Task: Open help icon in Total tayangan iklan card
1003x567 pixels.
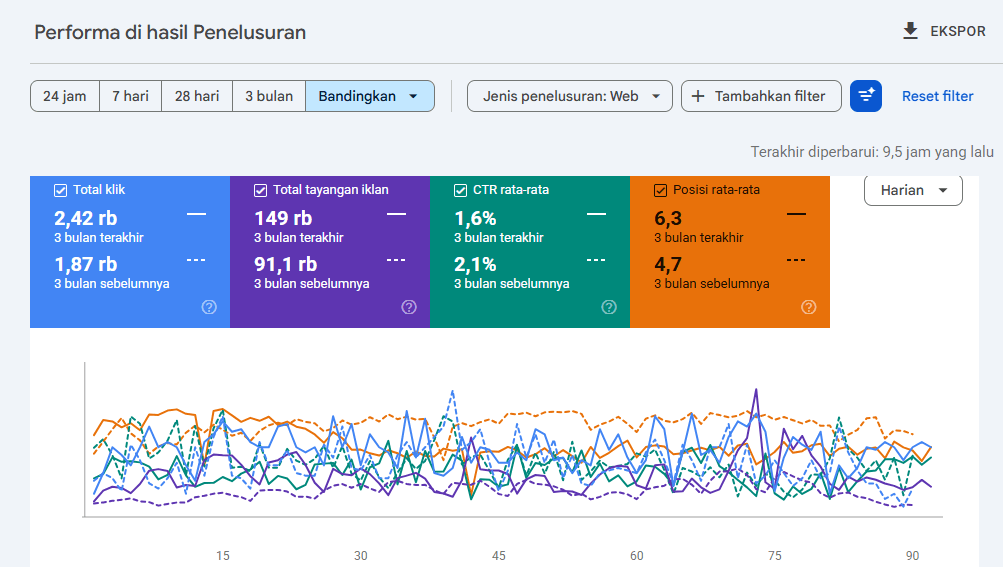Action: [x=409, y=307]
